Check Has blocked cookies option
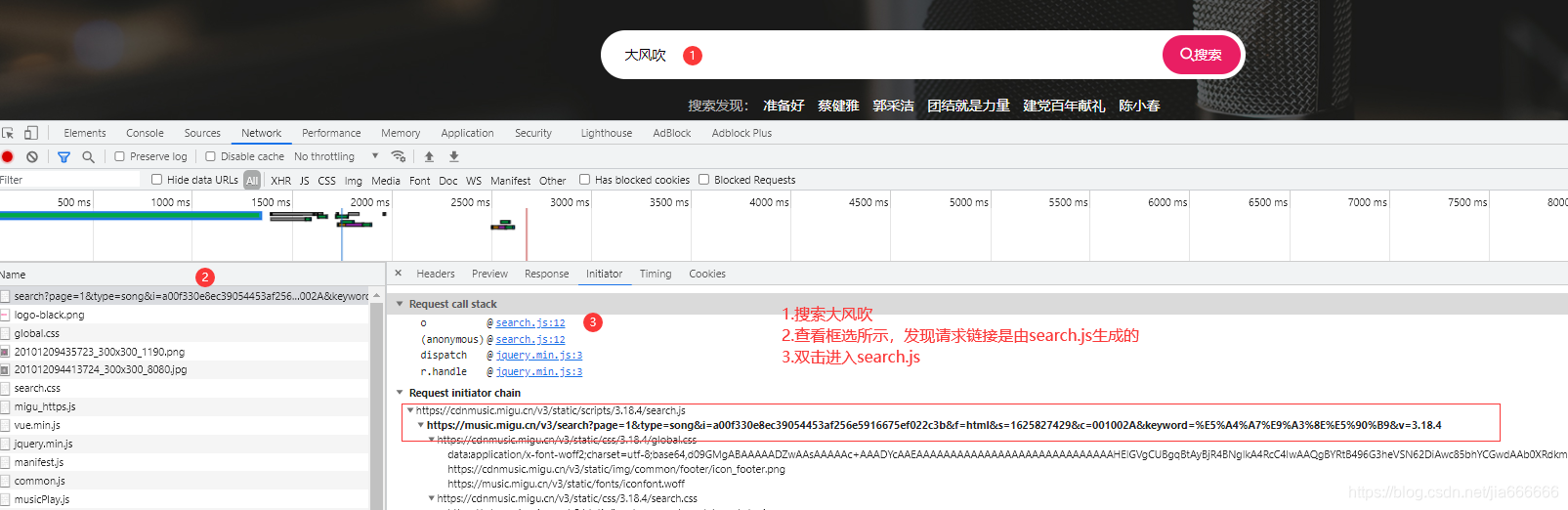 (x=584, y=180)
